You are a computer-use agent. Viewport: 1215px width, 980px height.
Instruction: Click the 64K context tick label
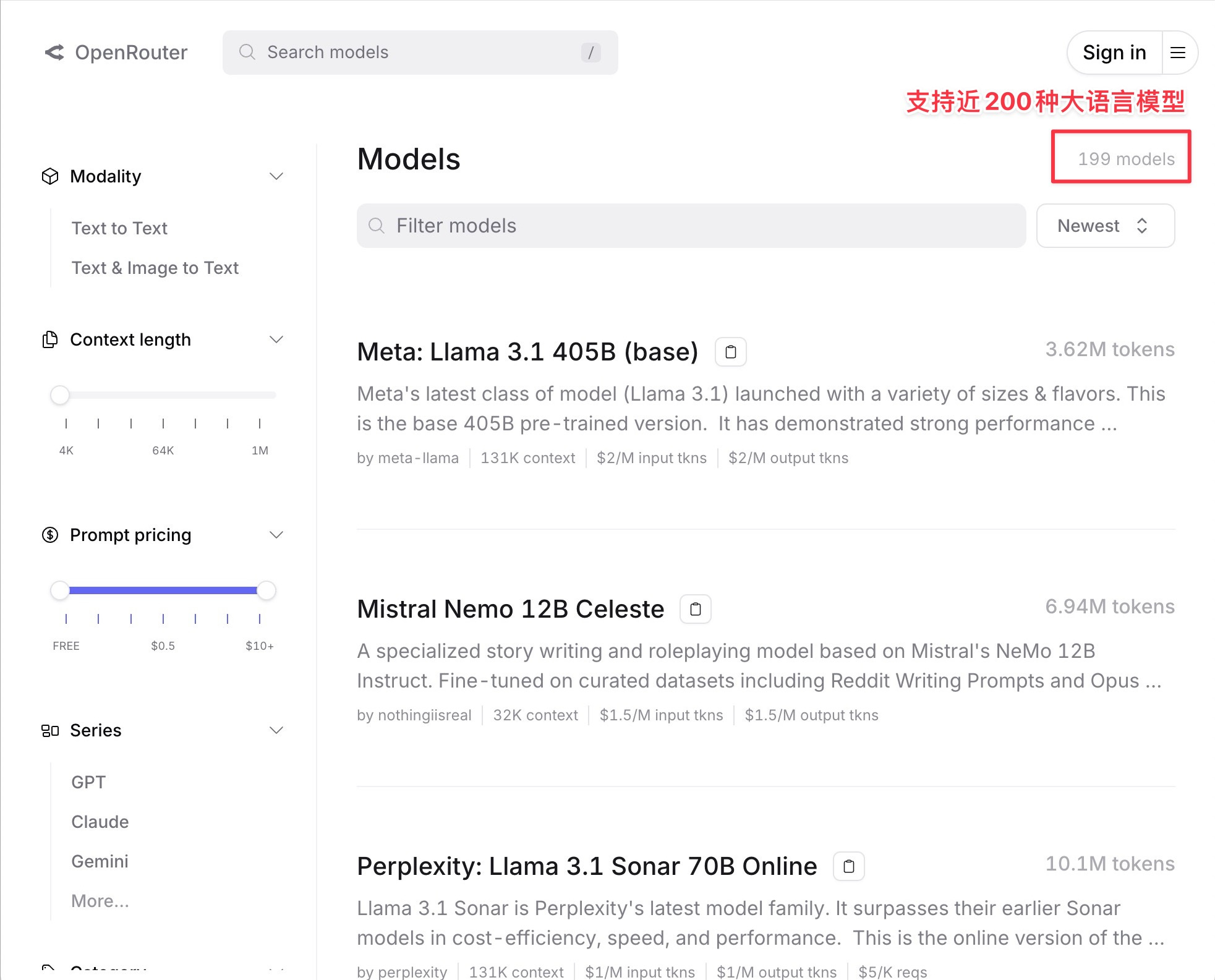pyautogui.click(x=163, y=451)
